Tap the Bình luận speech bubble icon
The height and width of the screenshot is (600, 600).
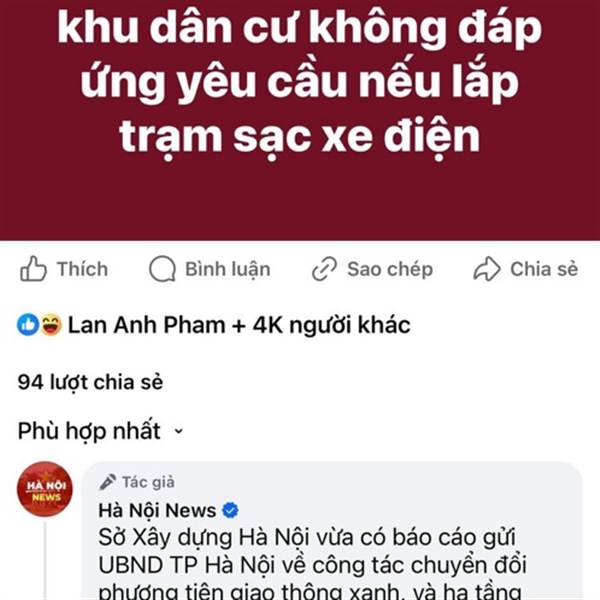(162, 269)
